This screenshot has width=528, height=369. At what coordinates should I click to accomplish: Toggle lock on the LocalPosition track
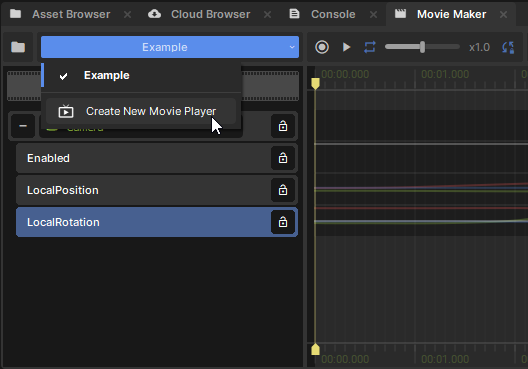tap(283, 190)
